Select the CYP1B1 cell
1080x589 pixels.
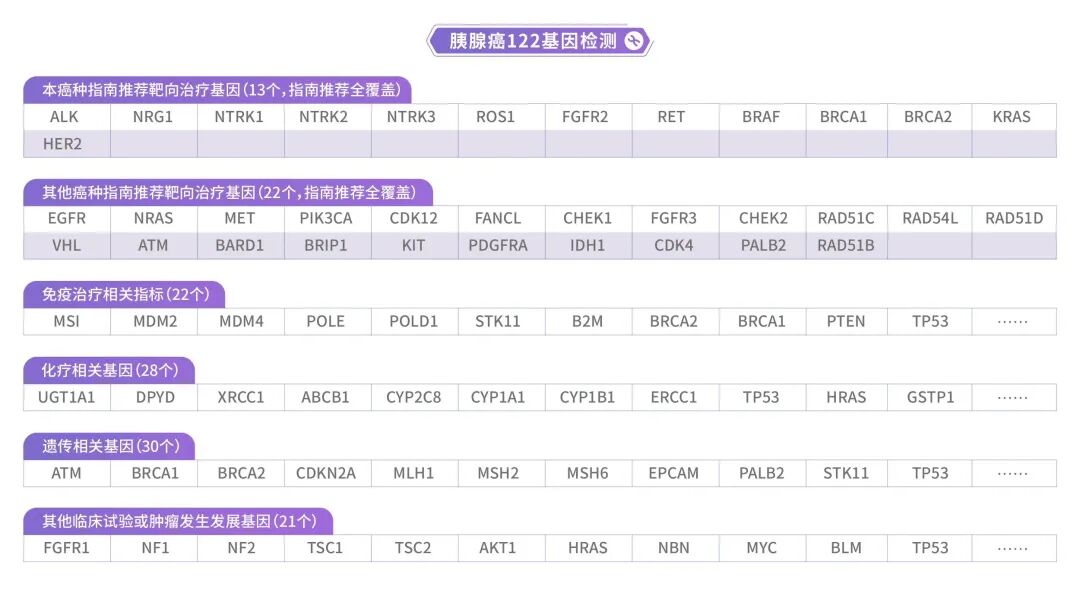588,397
